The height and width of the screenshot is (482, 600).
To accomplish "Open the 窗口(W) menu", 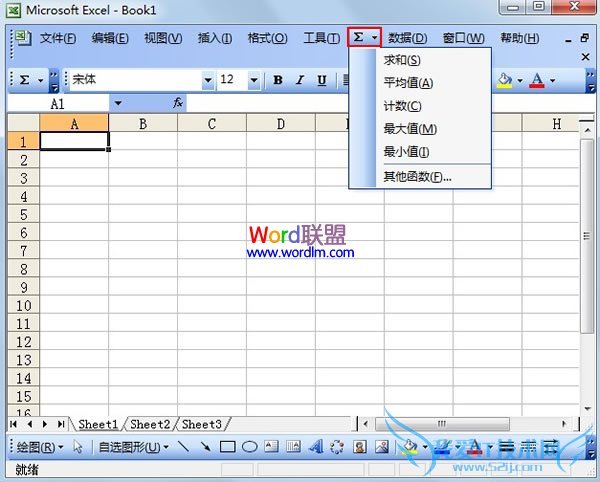I will [463, 38].
